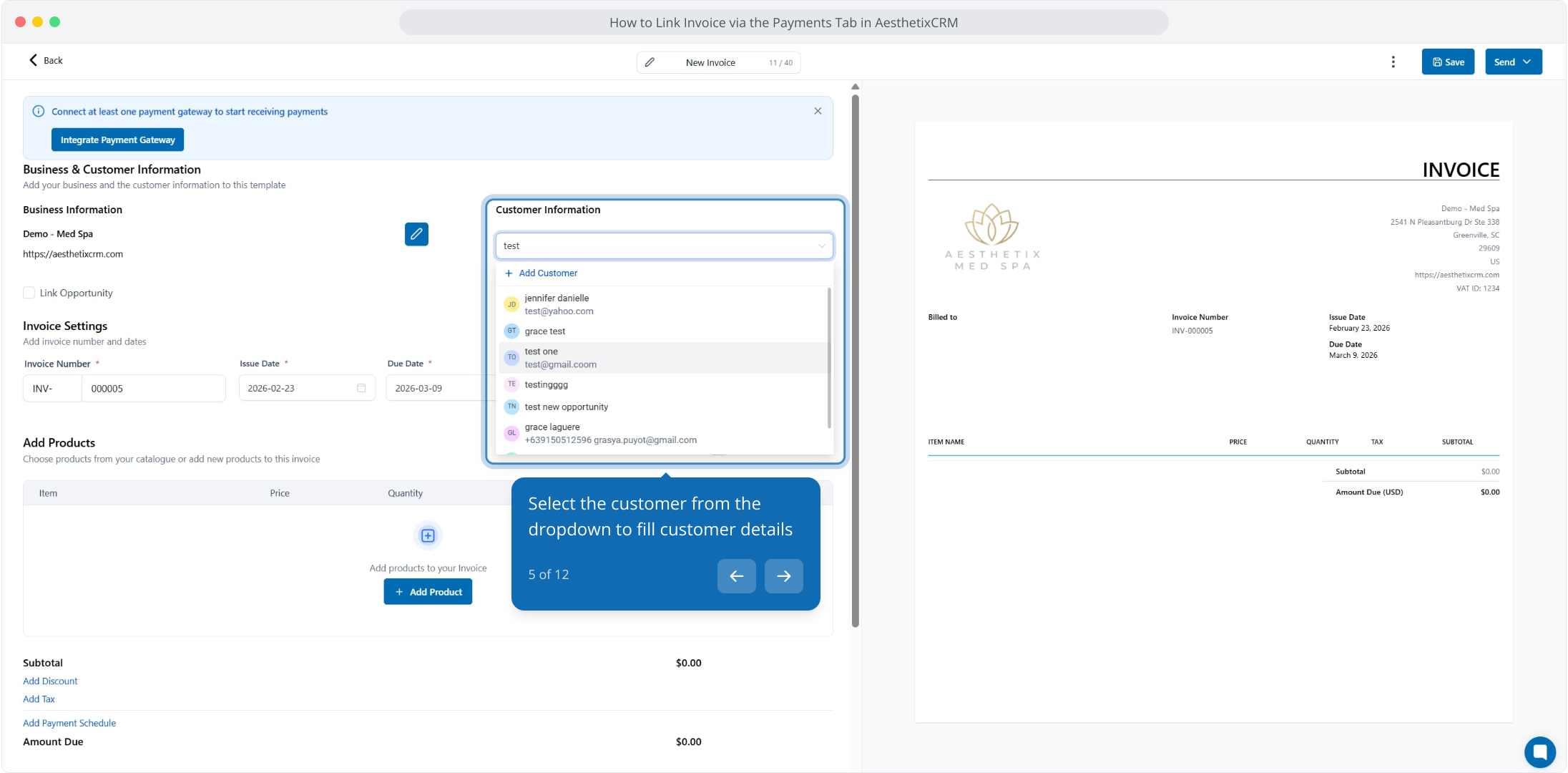Expand the customer dropdown chevron
Image resolution: width=1568 pixels, height=773 pixels.
pos(821,245)
